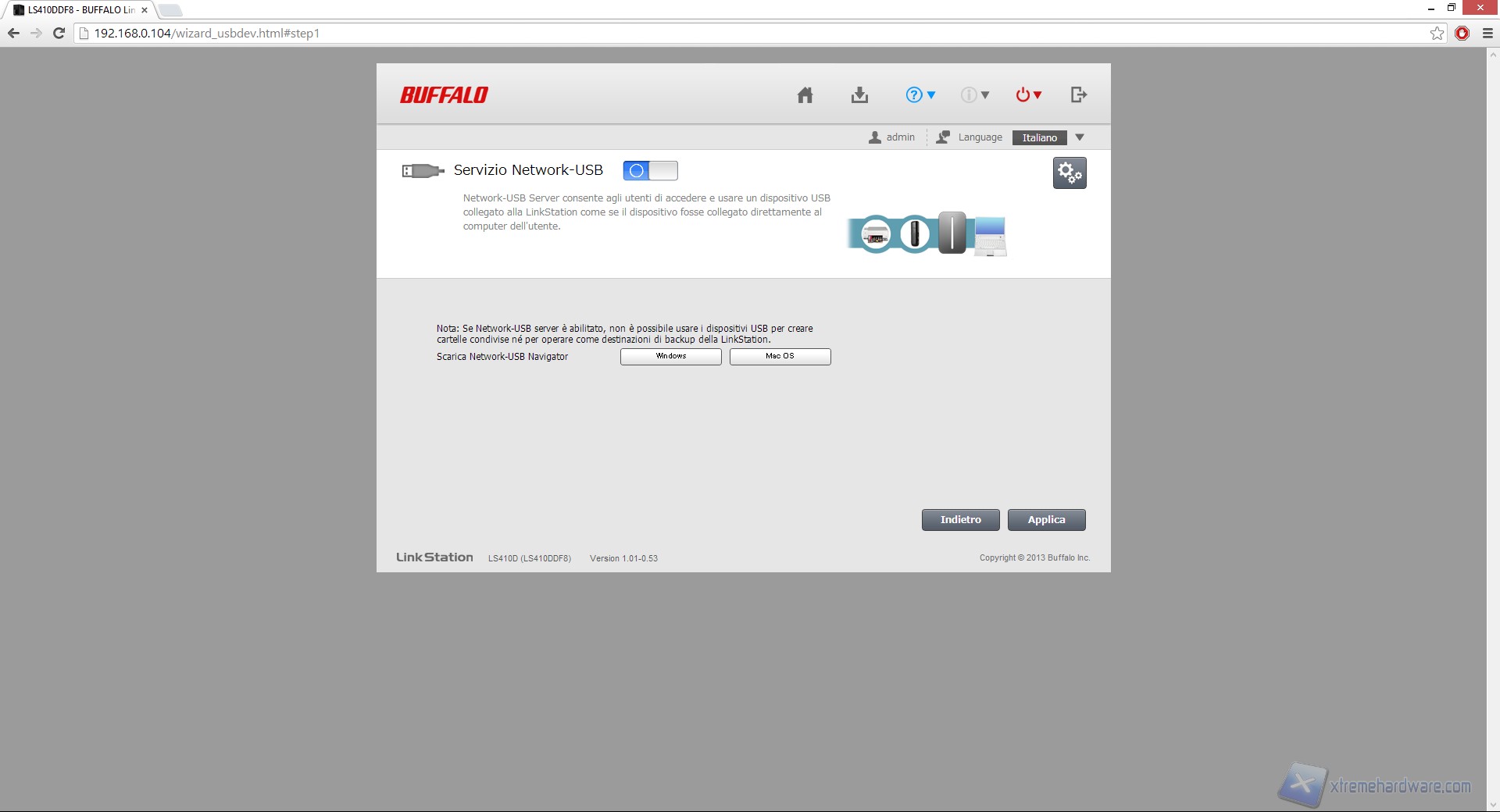Screen dimensions: 1500x812
Task: Open the red power options menu
Action: click(x=1028, y=95)
